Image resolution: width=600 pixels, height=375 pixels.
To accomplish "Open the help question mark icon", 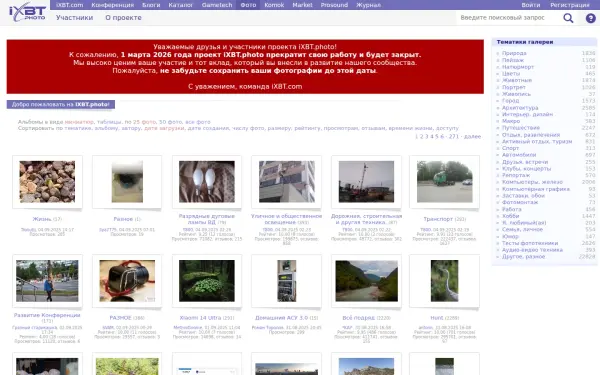I will [590, 18].
